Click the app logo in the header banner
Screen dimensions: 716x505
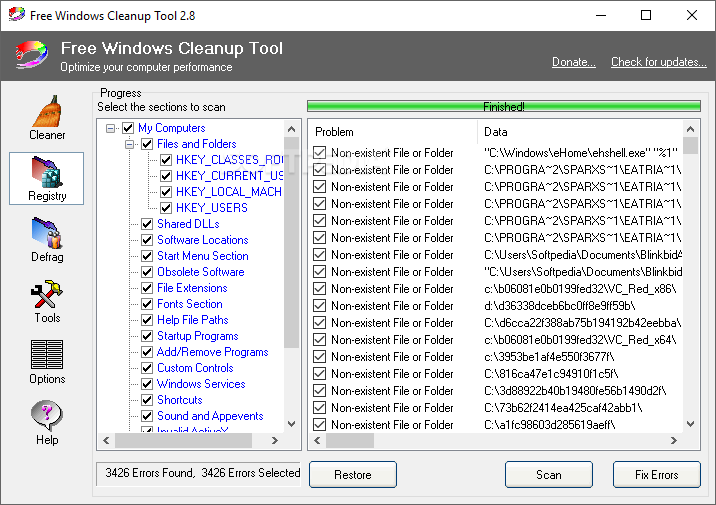[x=31, y=55]
